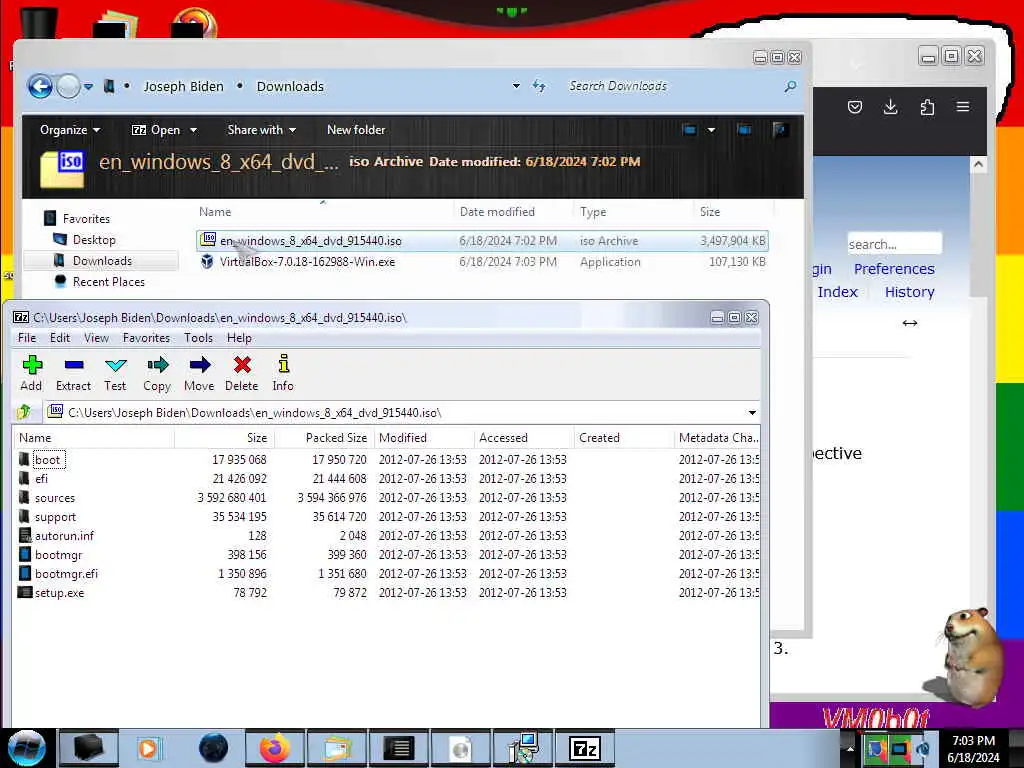Screen dimensions: 1024x768
Task: Click the Explorer forward arrow button
Action: point(68,86)
